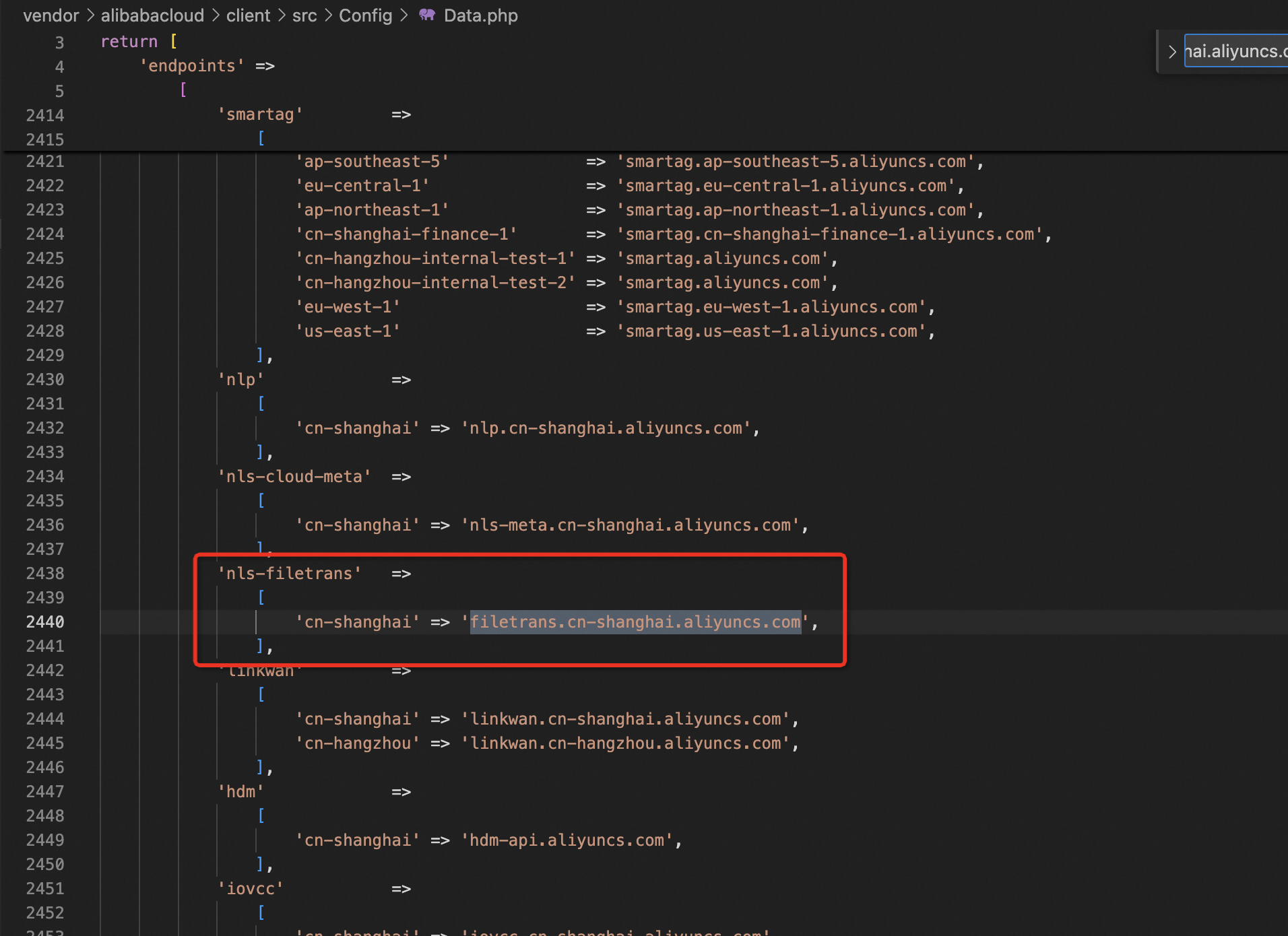Click closing bracket on line 2441
Screen dimensions: 1288x936
pyautogui.click(x=261, y=646)
